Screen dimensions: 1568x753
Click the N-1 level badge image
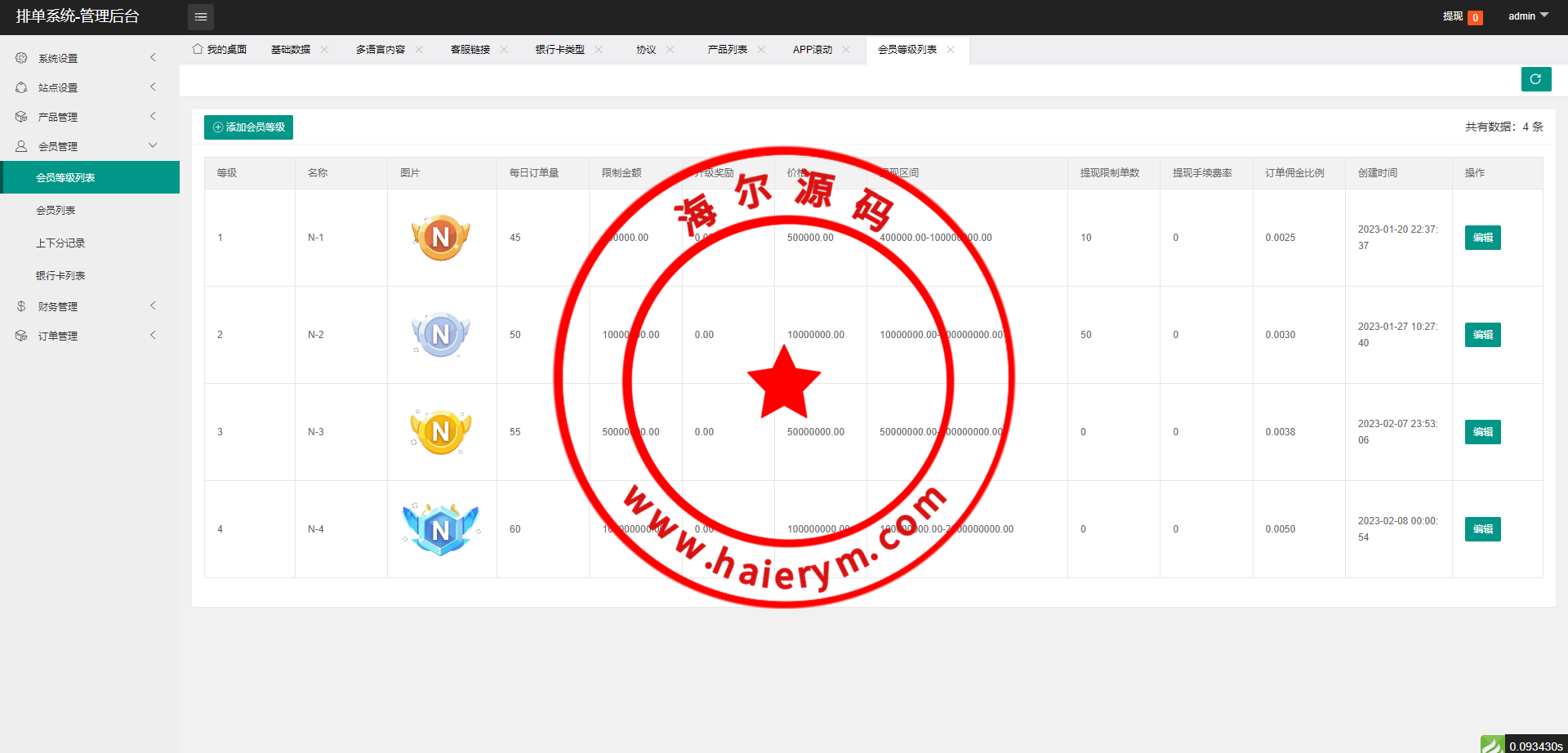(441, 238)
